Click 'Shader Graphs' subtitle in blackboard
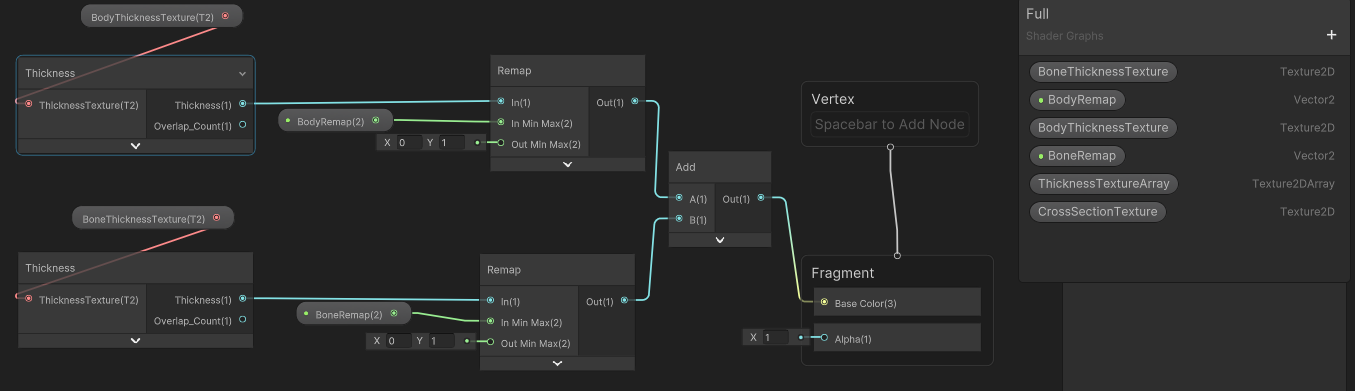1355x391 pixels. point(1065,36)
